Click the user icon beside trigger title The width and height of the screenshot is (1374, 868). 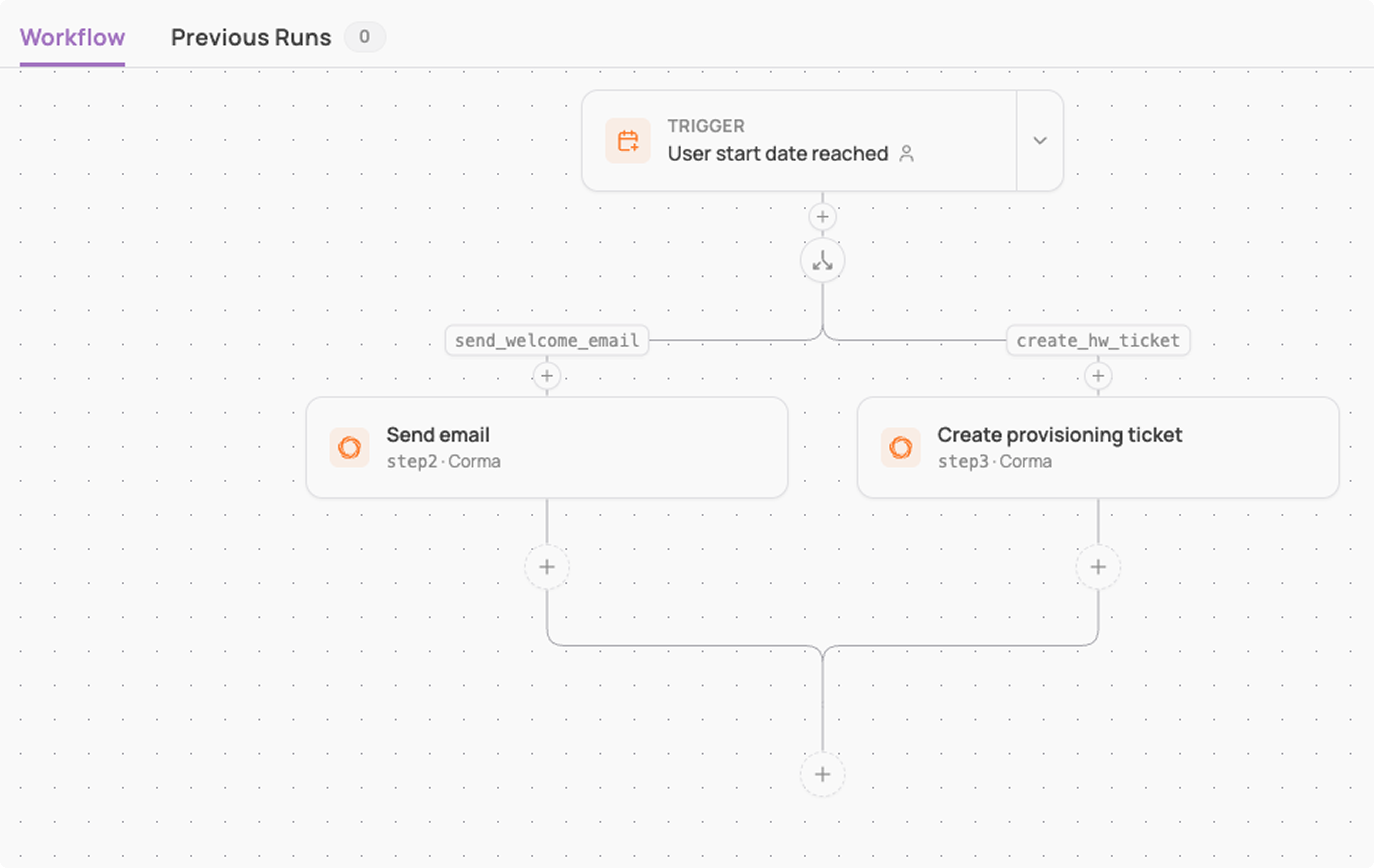(x=906, y=153)
